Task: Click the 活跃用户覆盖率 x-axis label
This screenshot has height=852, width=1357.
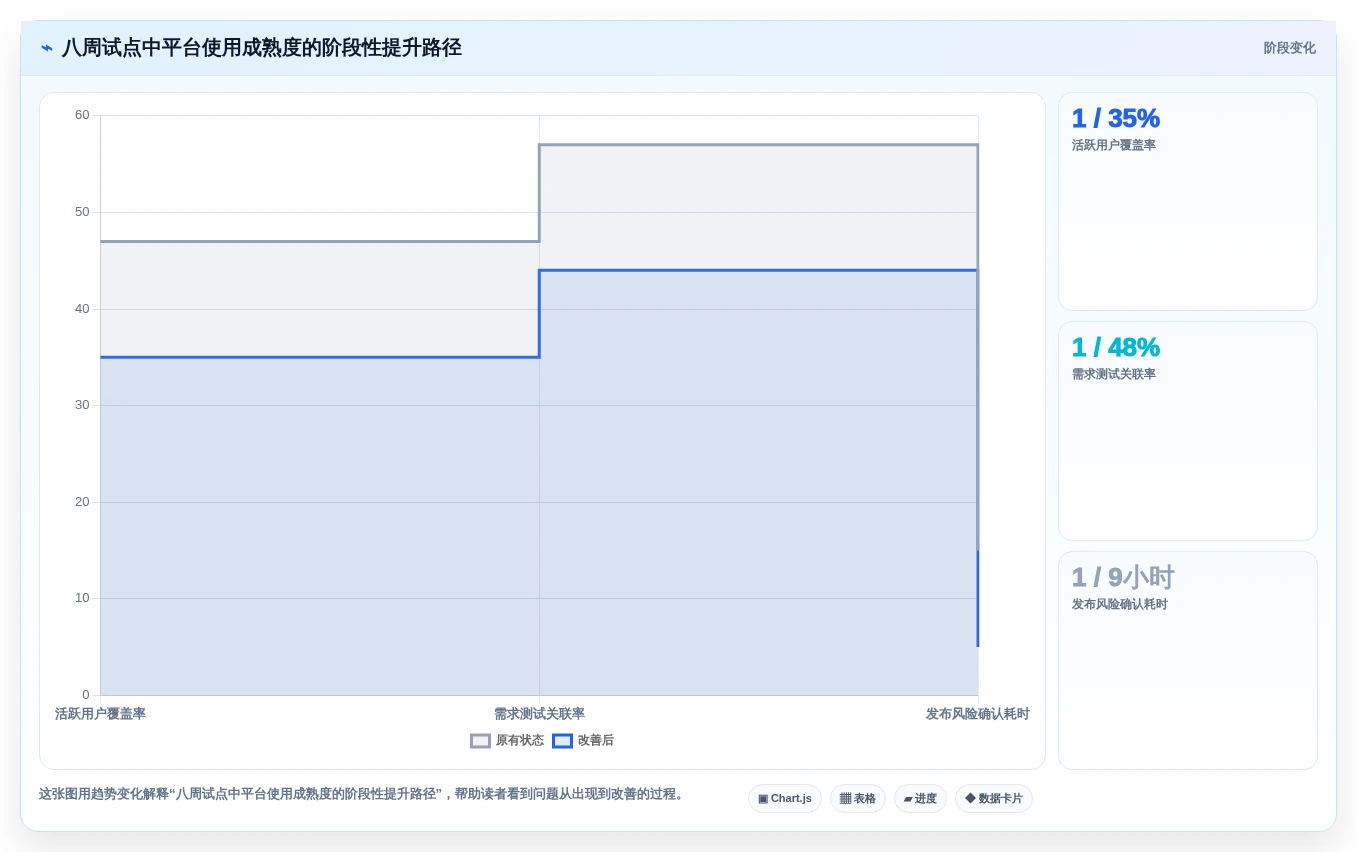Action: [100, 714]
